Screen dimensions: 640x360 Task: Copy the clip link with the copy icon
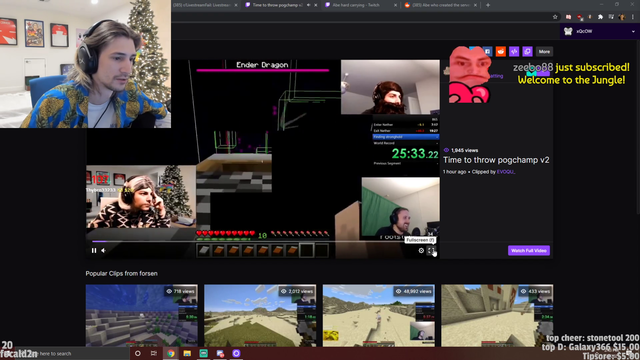[x=527, y=51]
